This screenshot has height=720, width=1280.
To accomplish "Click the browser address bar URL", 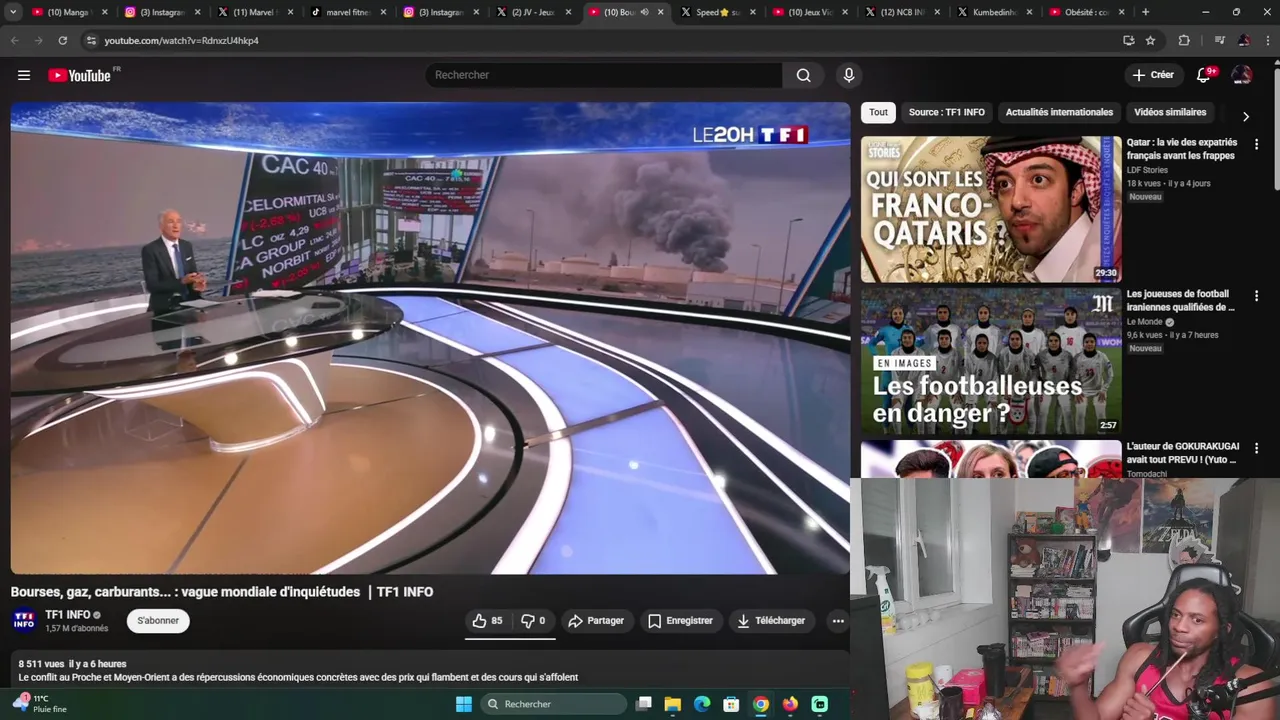I will (x=181, y=40).
